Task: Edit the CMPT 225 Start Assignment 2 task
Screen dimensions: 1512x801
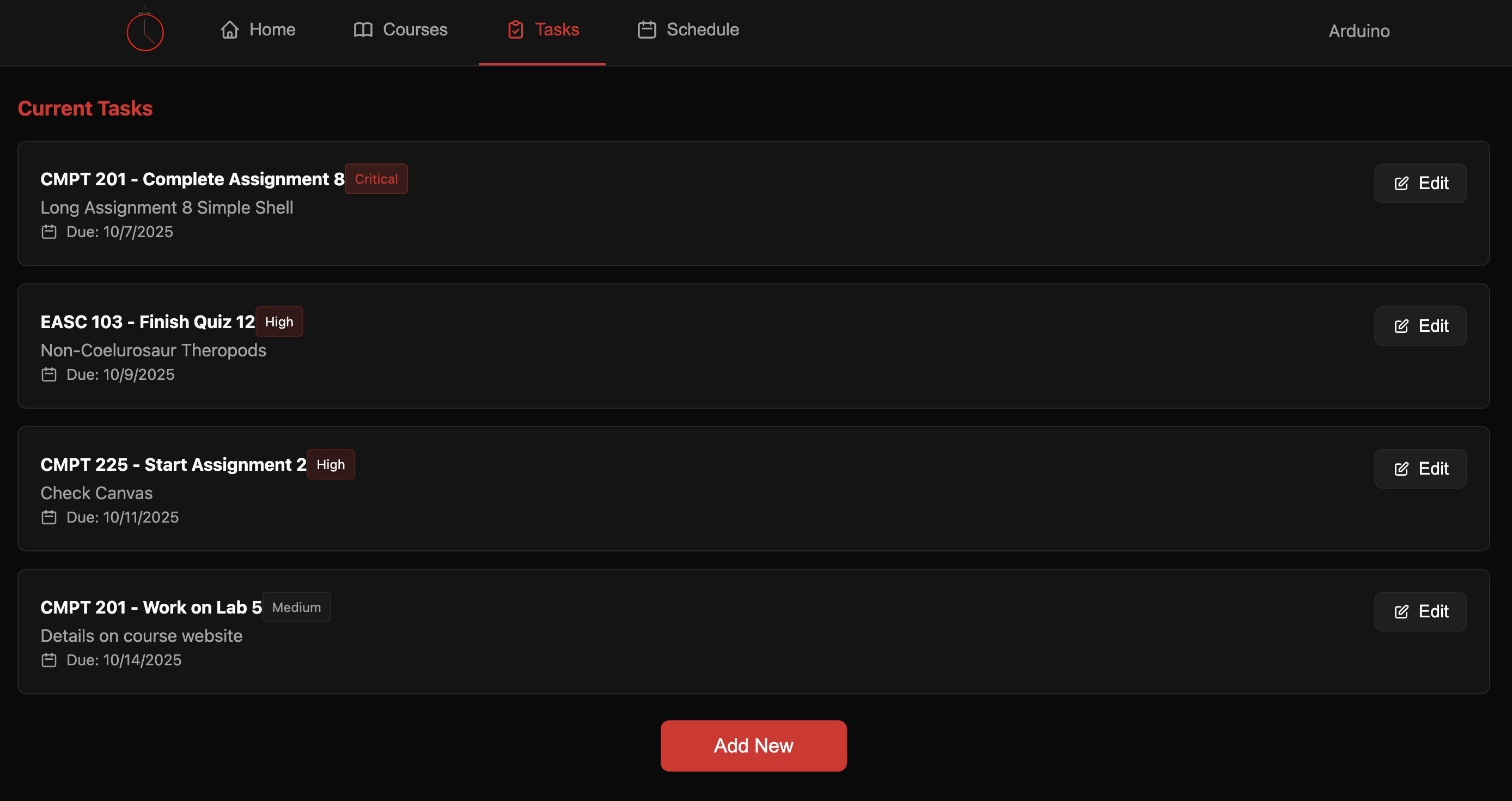Action: click(1420, 469)
